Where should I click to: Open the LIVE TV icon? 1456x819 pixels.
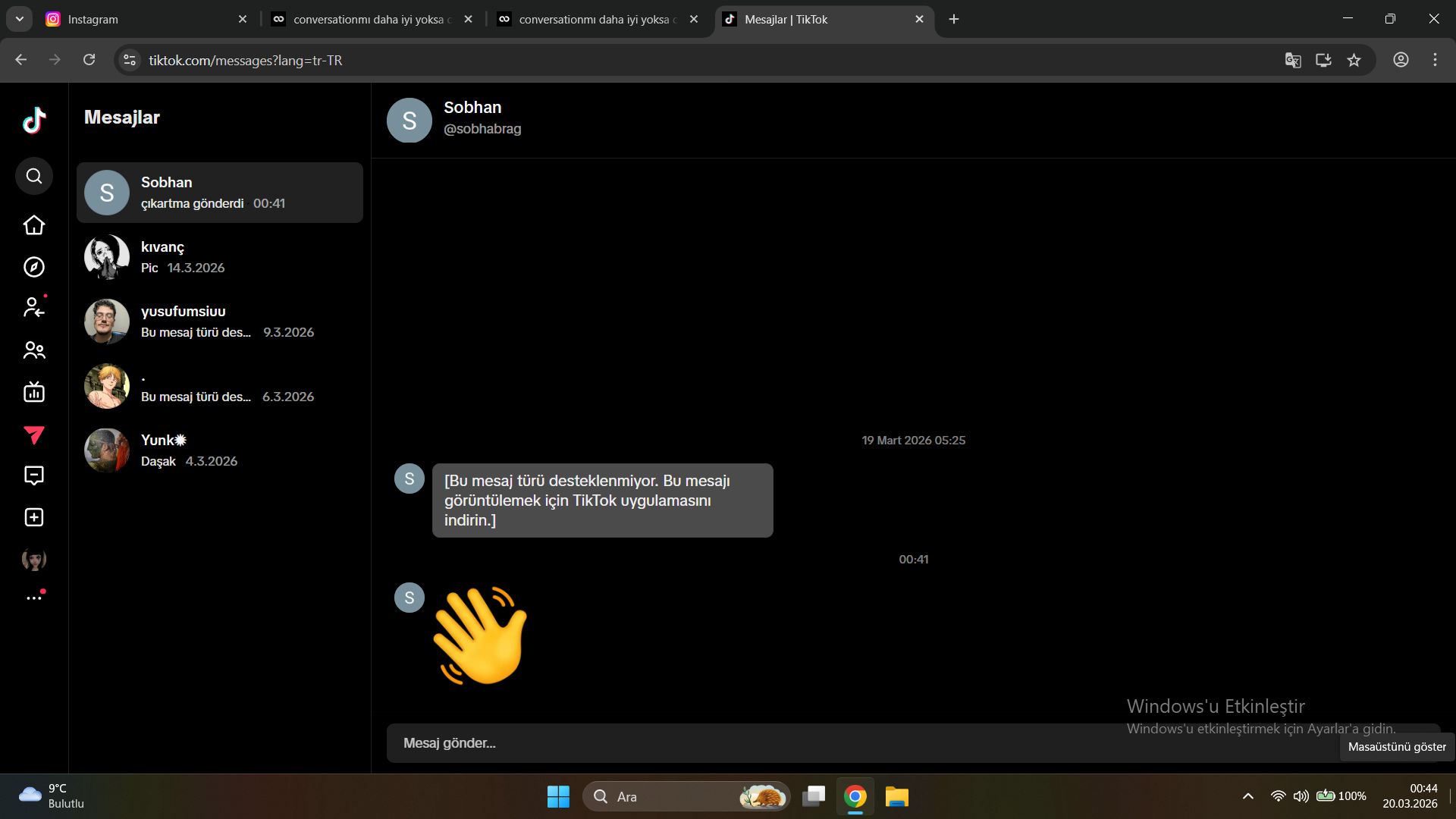(34, 392)
